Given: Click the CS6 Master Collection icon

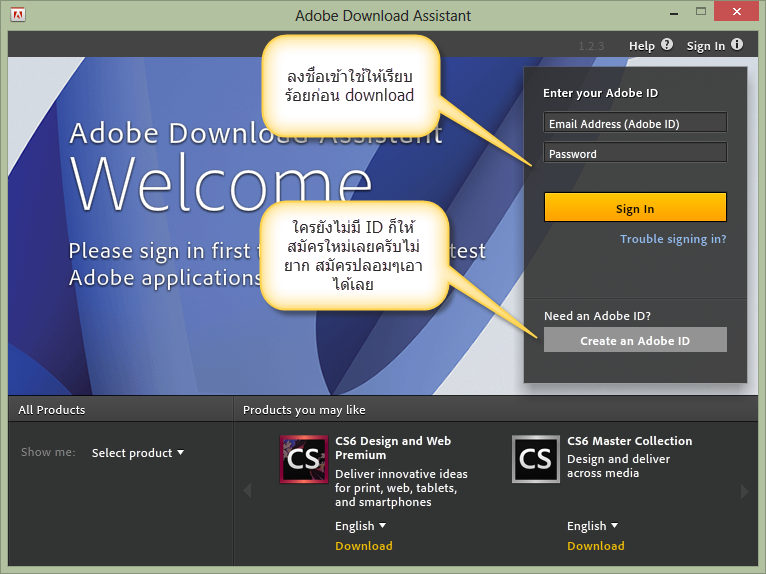Looking at the screenshot, I should point(535,459).
